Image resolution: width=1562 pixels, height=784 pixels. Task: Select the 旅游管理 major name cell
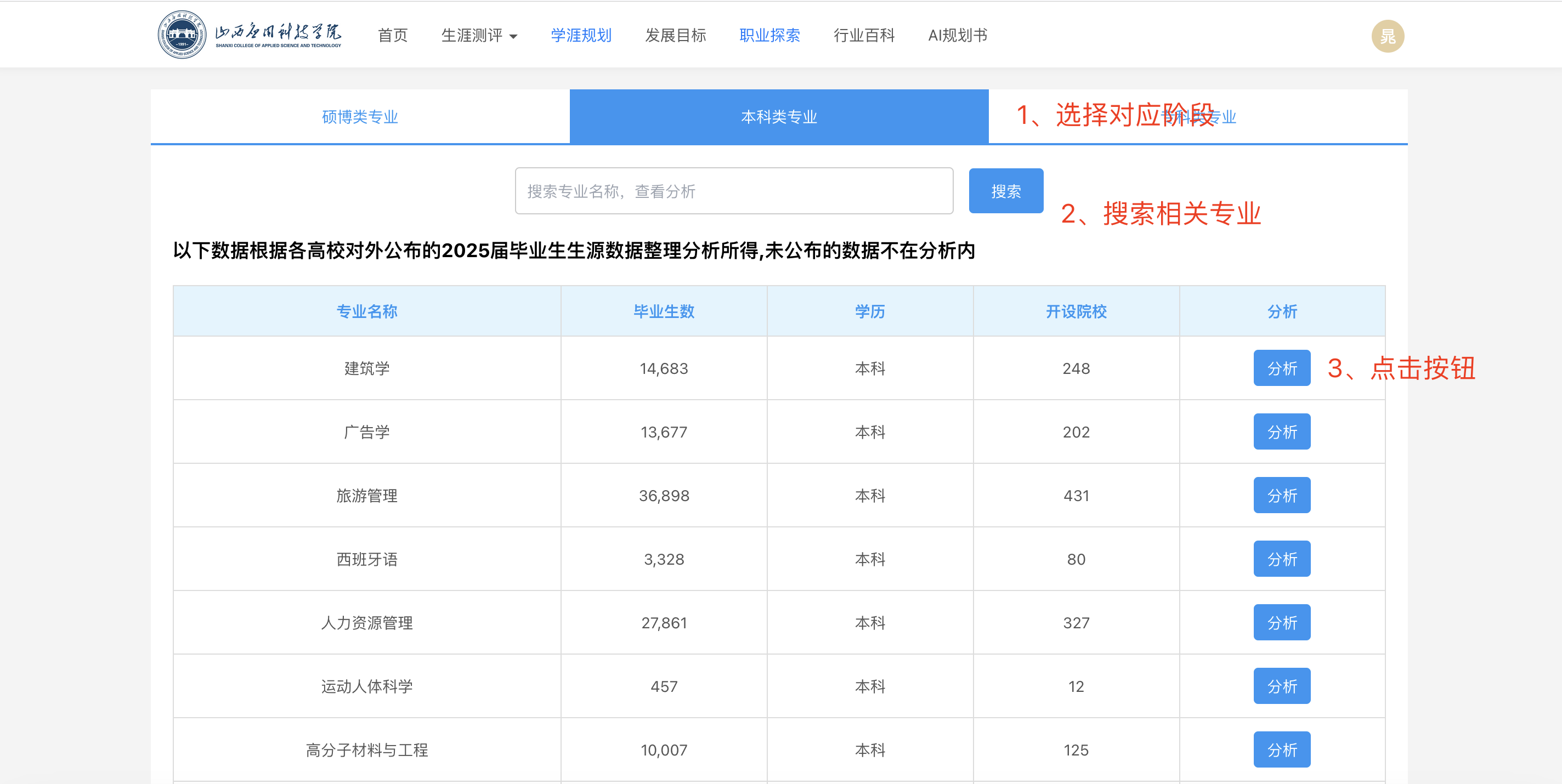click(x=367, y=496)
